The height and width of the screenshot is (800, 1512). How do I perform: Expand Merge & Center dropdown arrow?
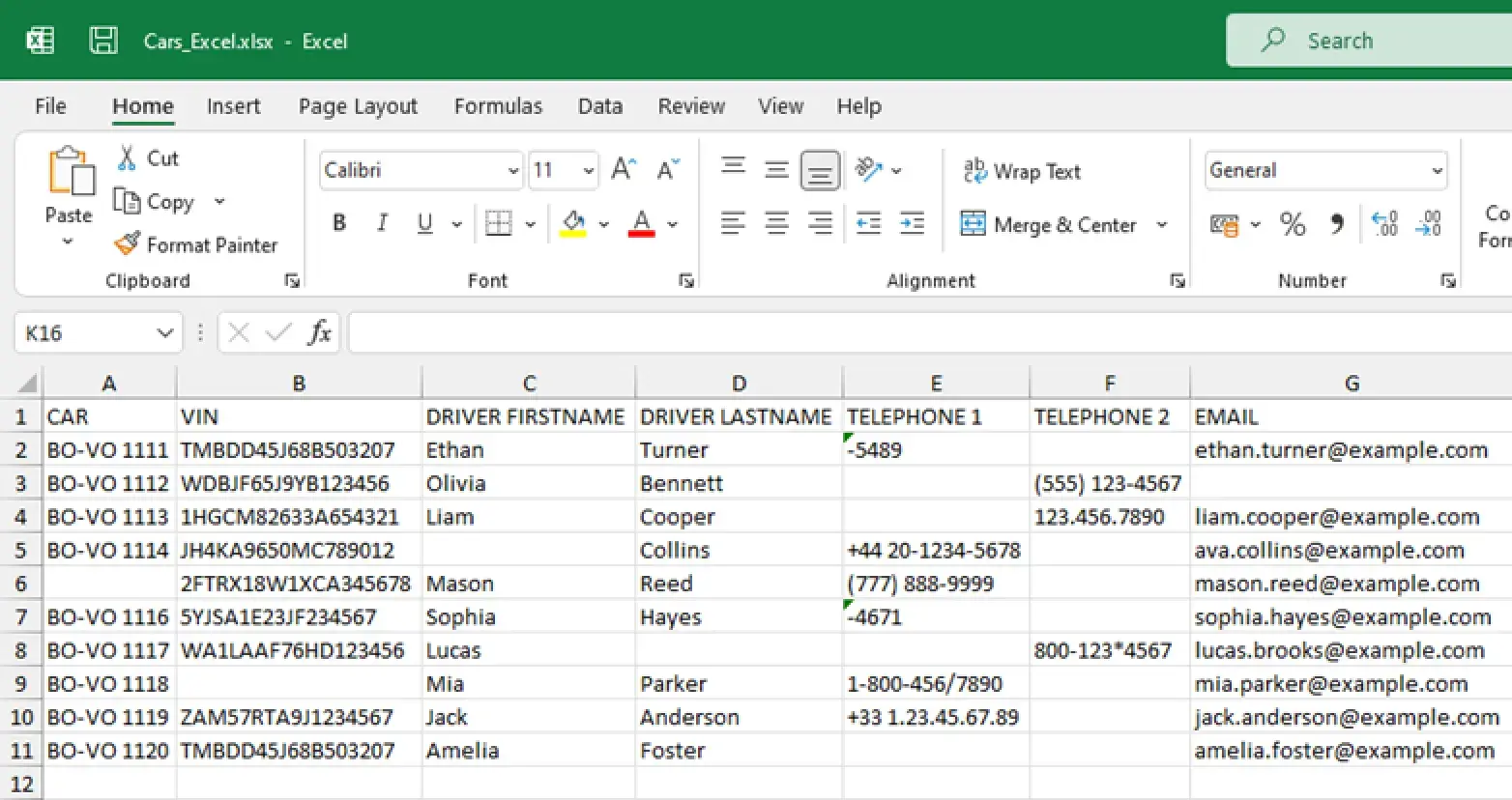pyautogui.click(x=1162, y=224)
